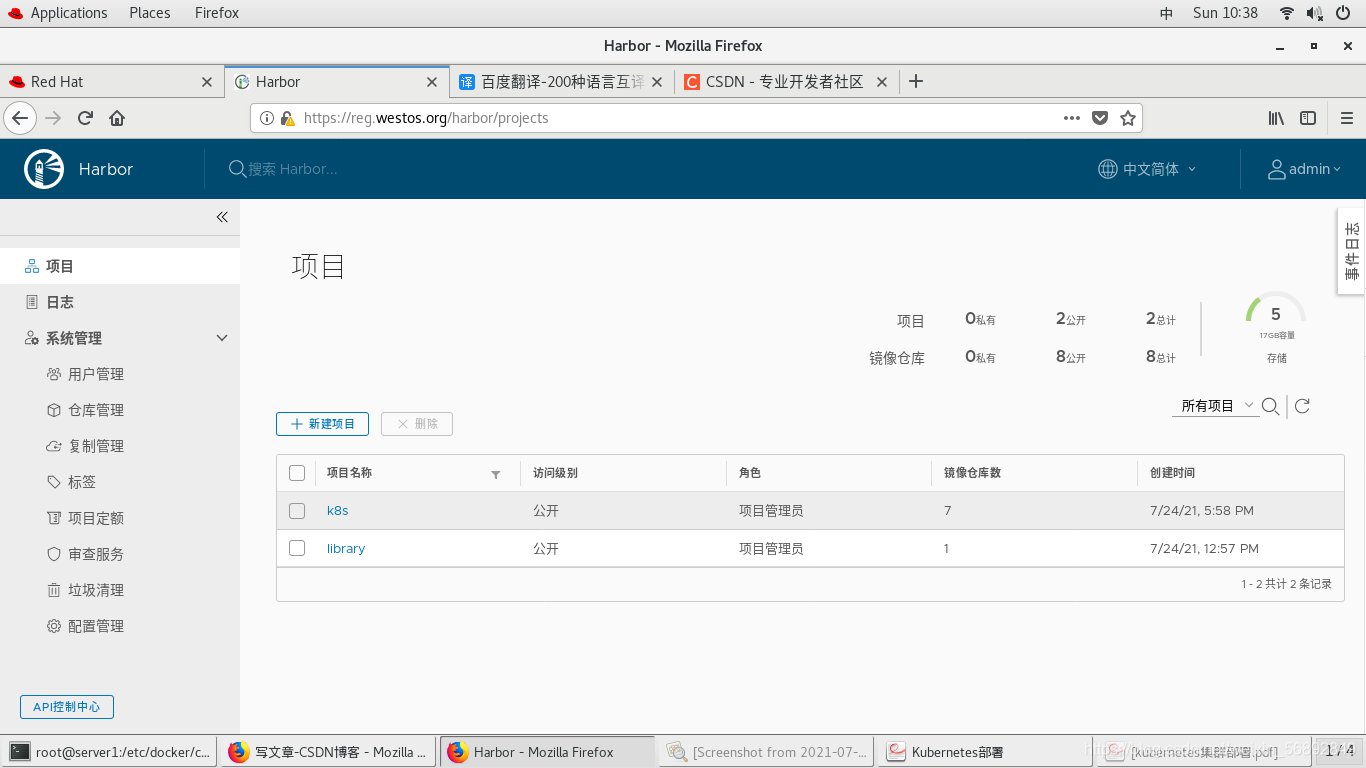Image resolution: width=1366 pixels, height=768 pixels.
Task: Collapse the 系统管理 section chevron
Action: (x=222, y=337)
